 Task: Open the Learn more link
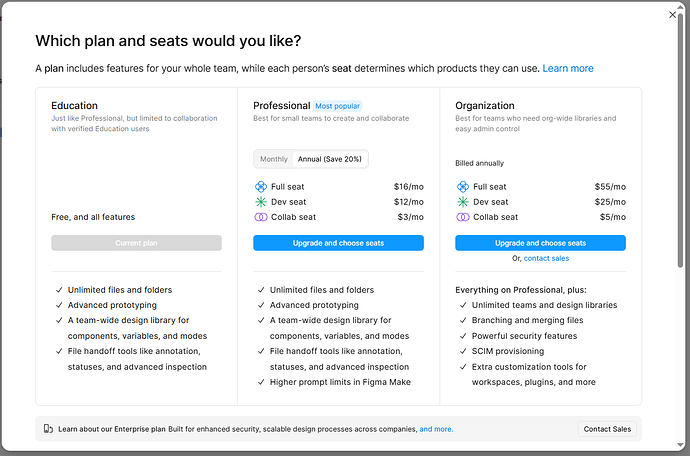[568, 68]
